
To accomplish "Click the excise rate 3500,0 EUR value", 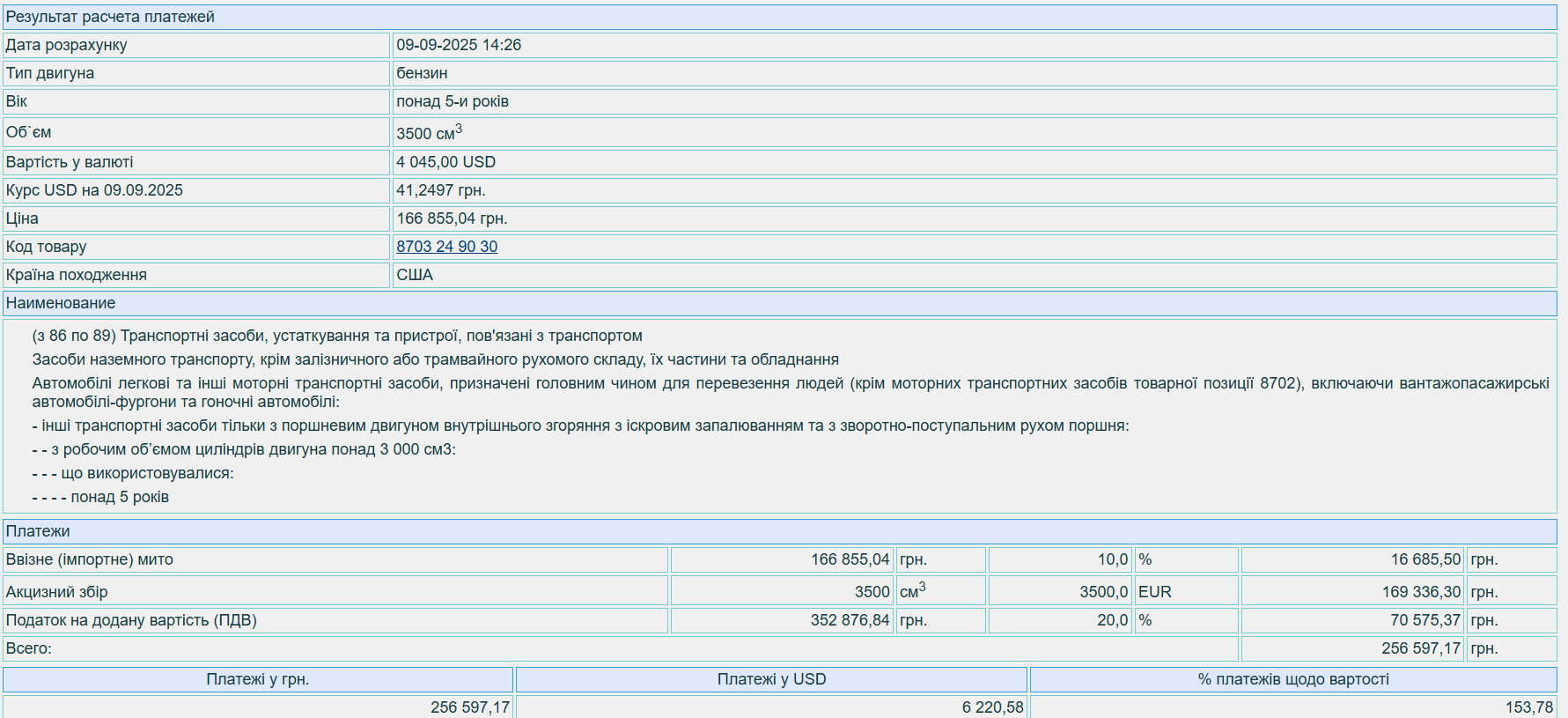I will (1103, 592).
